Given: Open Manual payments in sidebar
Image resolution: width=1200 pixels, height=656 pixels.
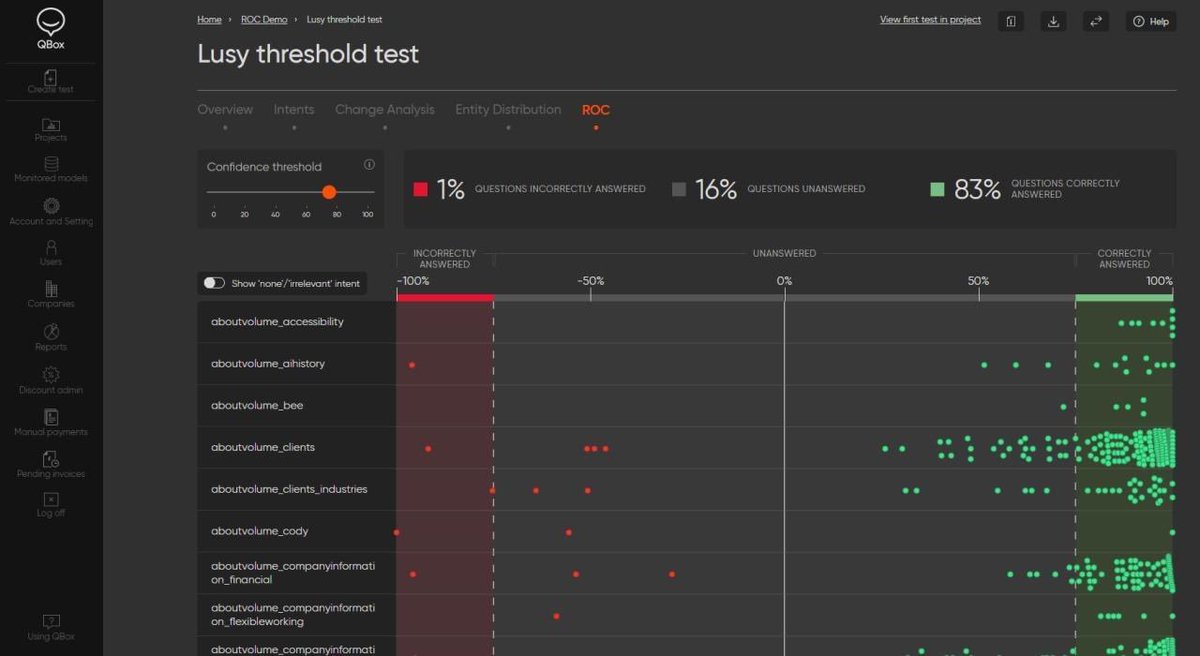Looking at the screenshot, I should tap(51, 423).
